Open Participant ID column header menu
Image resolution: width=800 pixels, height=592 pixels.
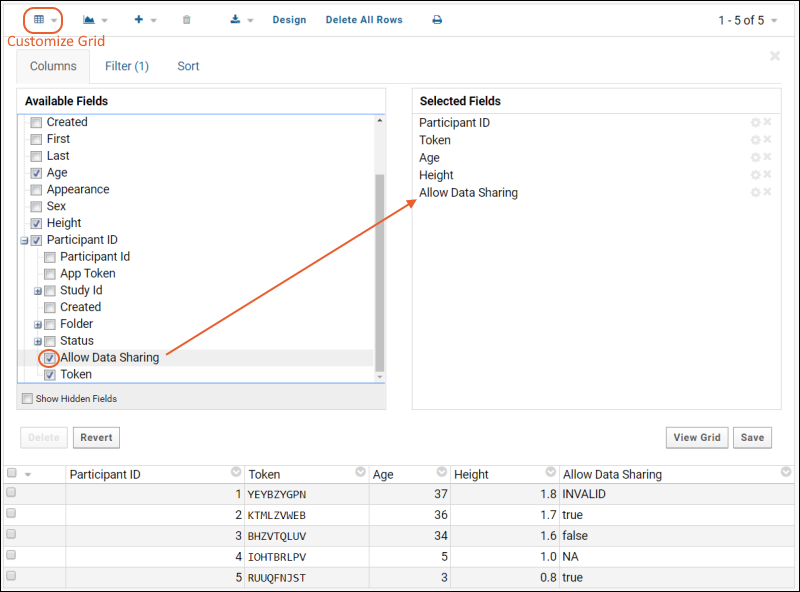pos(236,472)
